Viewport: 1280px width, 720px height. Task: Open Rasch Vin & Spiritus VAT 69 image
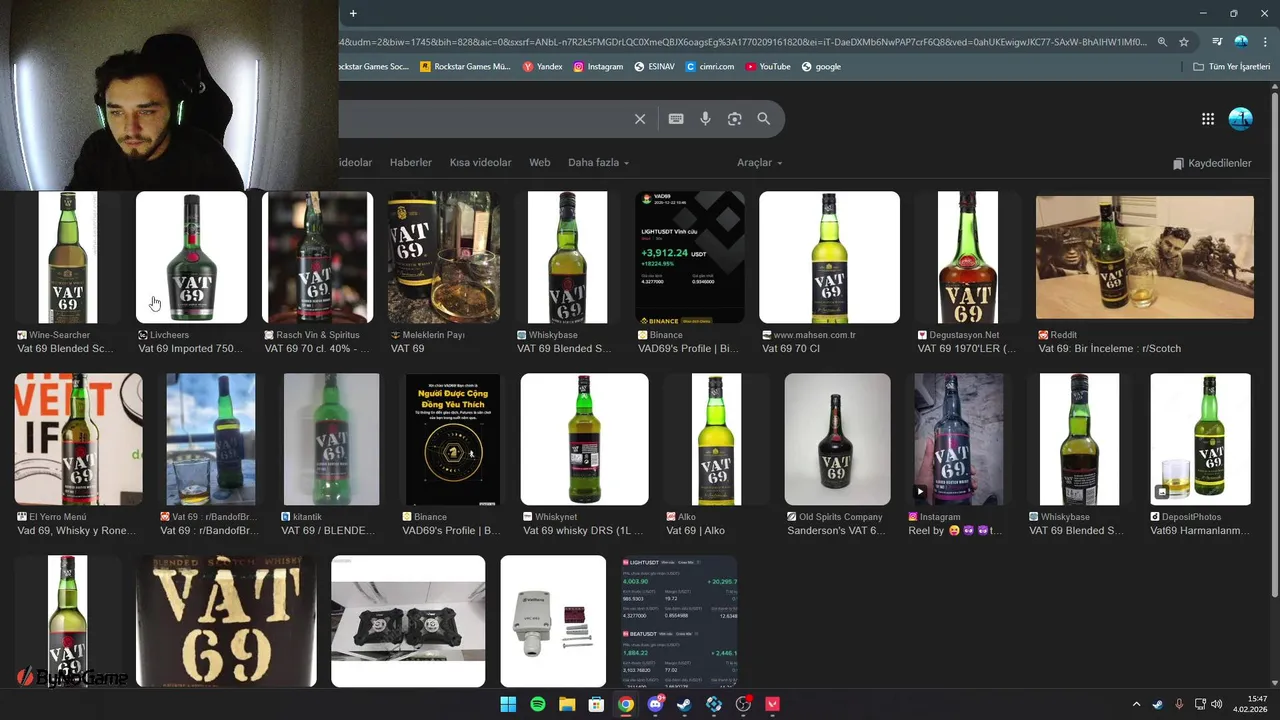click(x=317, y=257)
